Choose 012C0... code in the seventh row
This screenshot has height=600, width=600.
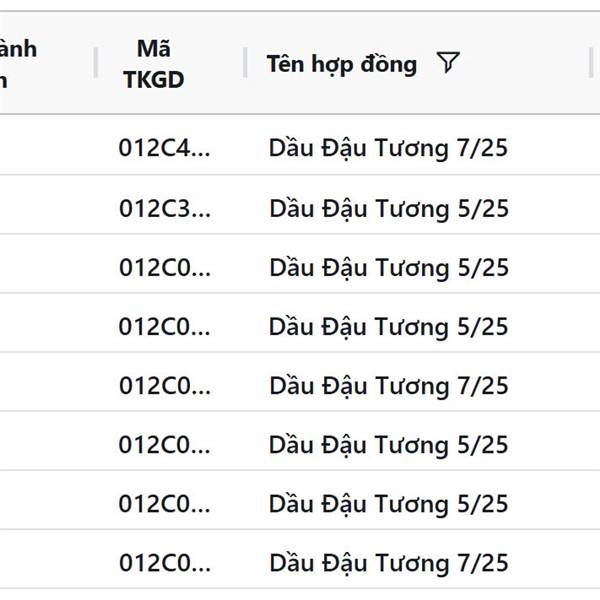165,504
